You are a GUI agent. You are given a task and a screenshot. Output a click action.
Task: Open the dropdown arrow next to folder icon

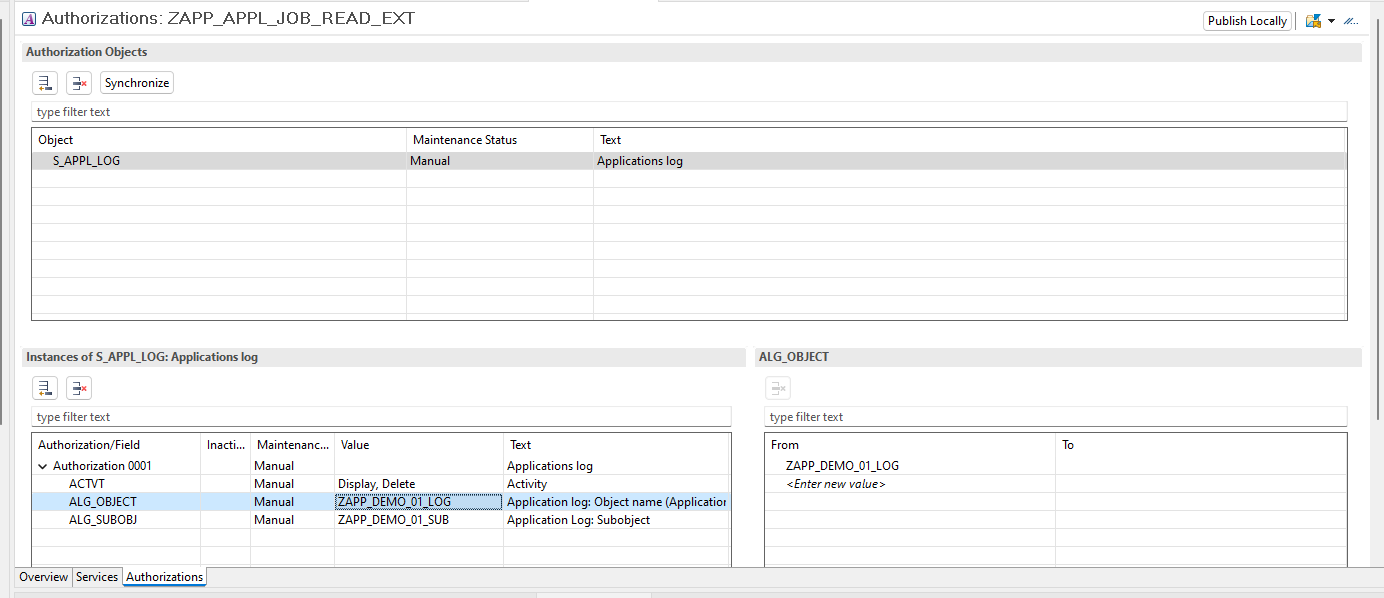[x=1331, y=21]
